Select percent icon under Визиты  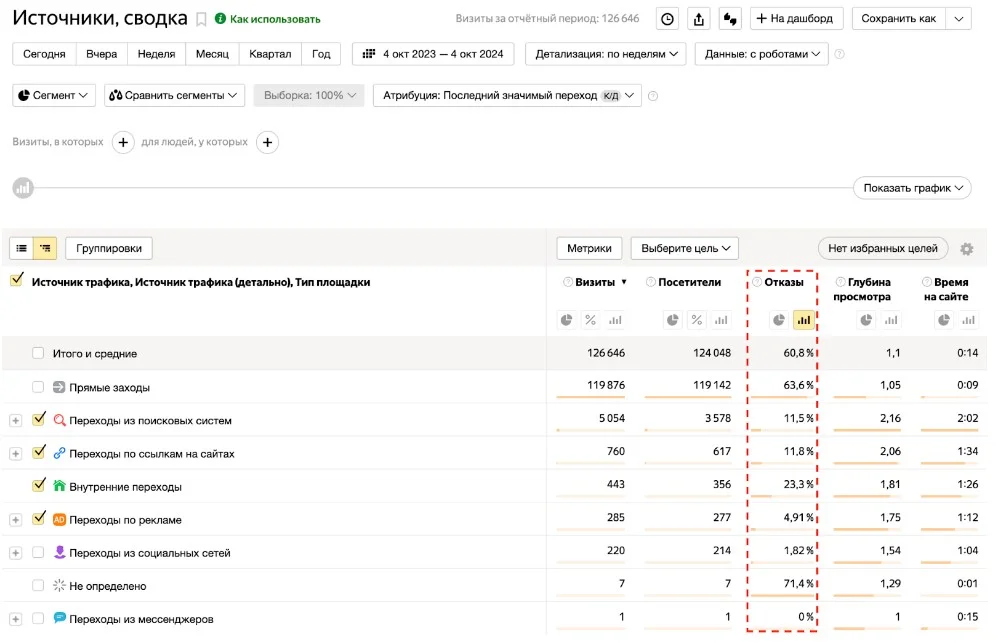coord(591,320)
